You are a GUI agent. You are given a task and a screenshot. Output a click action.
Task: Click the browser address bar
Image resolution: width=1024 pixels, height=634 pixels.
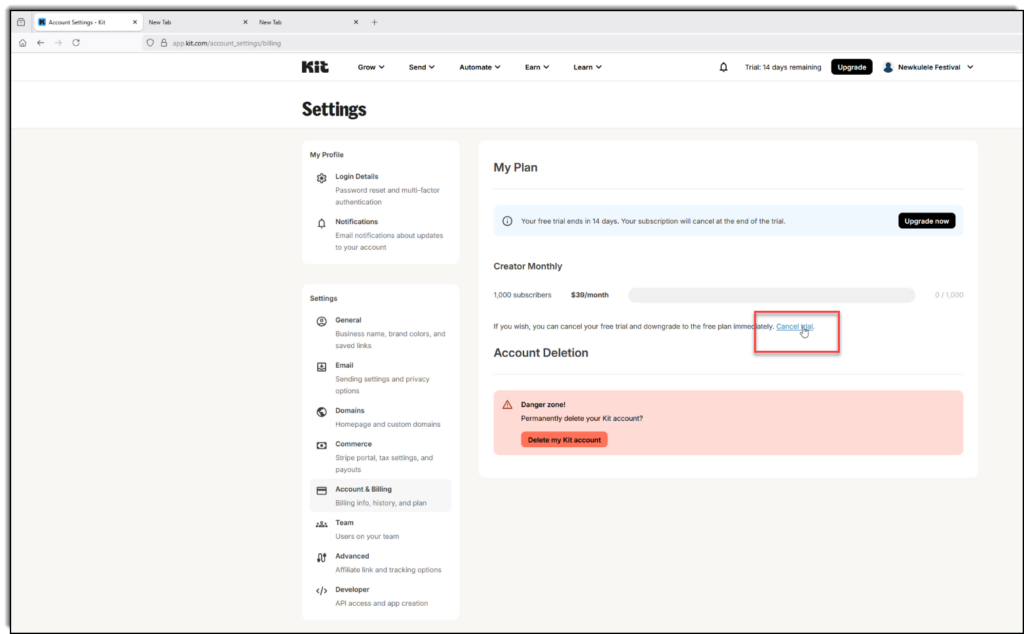[x=500, y=43]
